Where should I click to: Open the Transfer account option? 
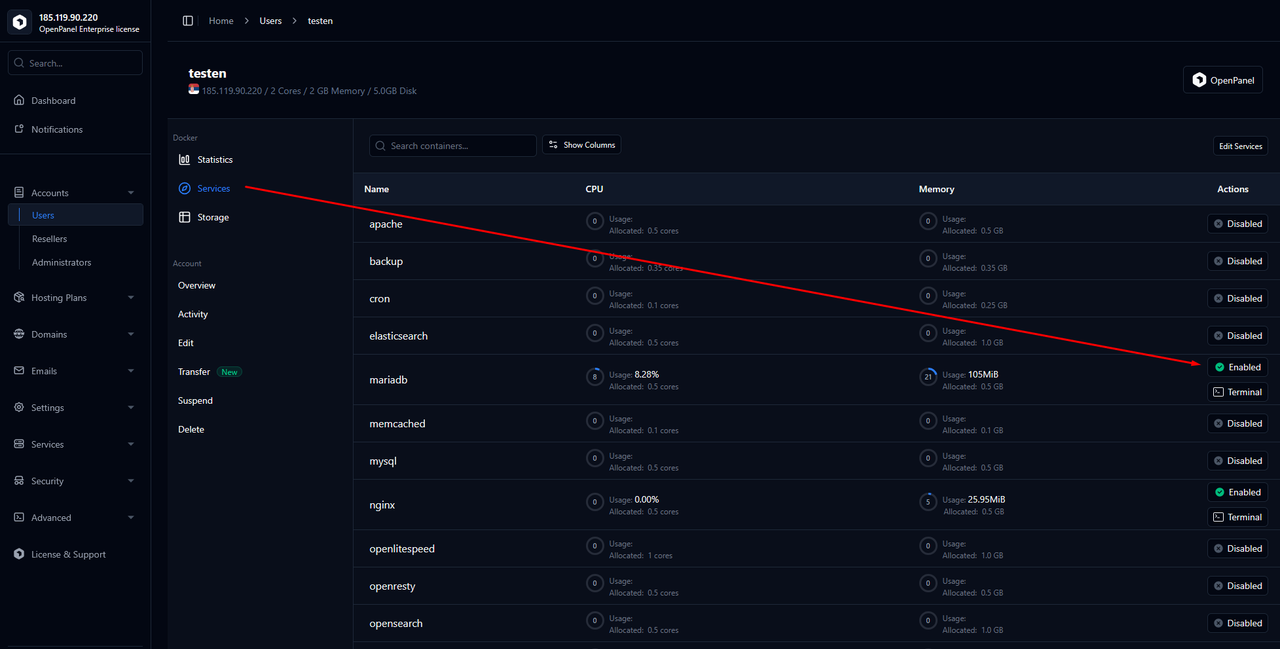pos(194,372)
